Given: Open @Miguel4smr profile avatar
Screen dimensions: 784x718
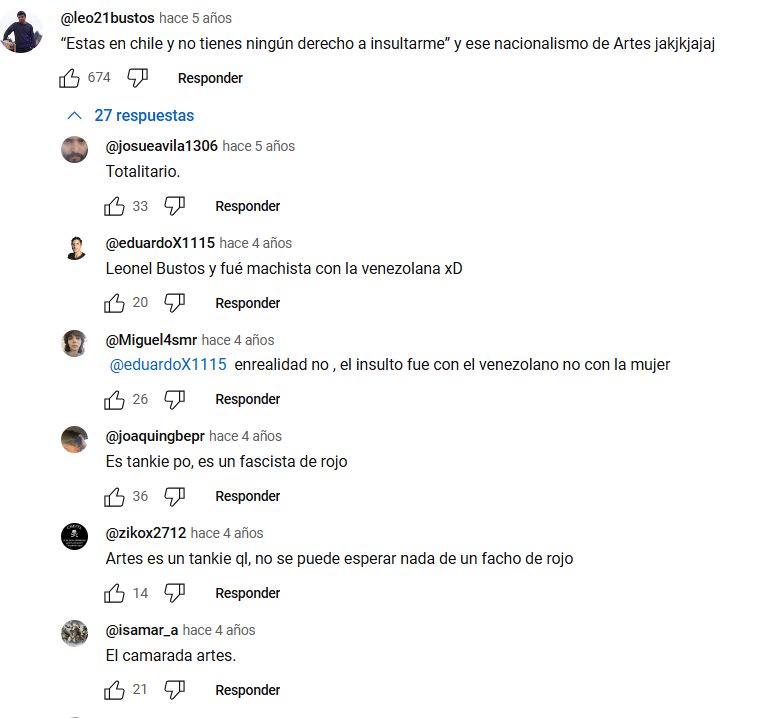Looking at the screenshot, I should [x=74, y=344].
